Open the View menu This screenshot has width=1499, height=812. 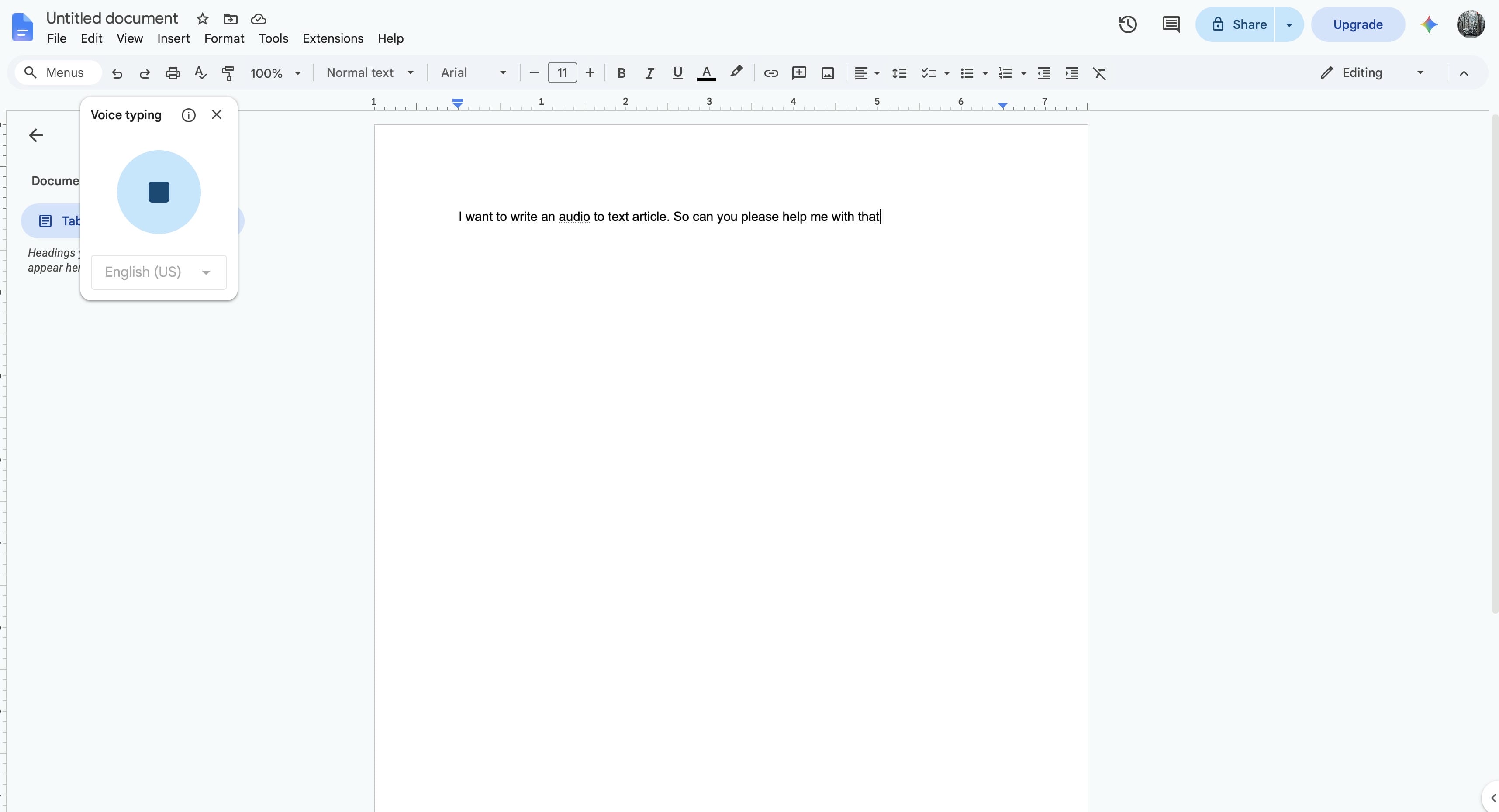coord(129,38)
